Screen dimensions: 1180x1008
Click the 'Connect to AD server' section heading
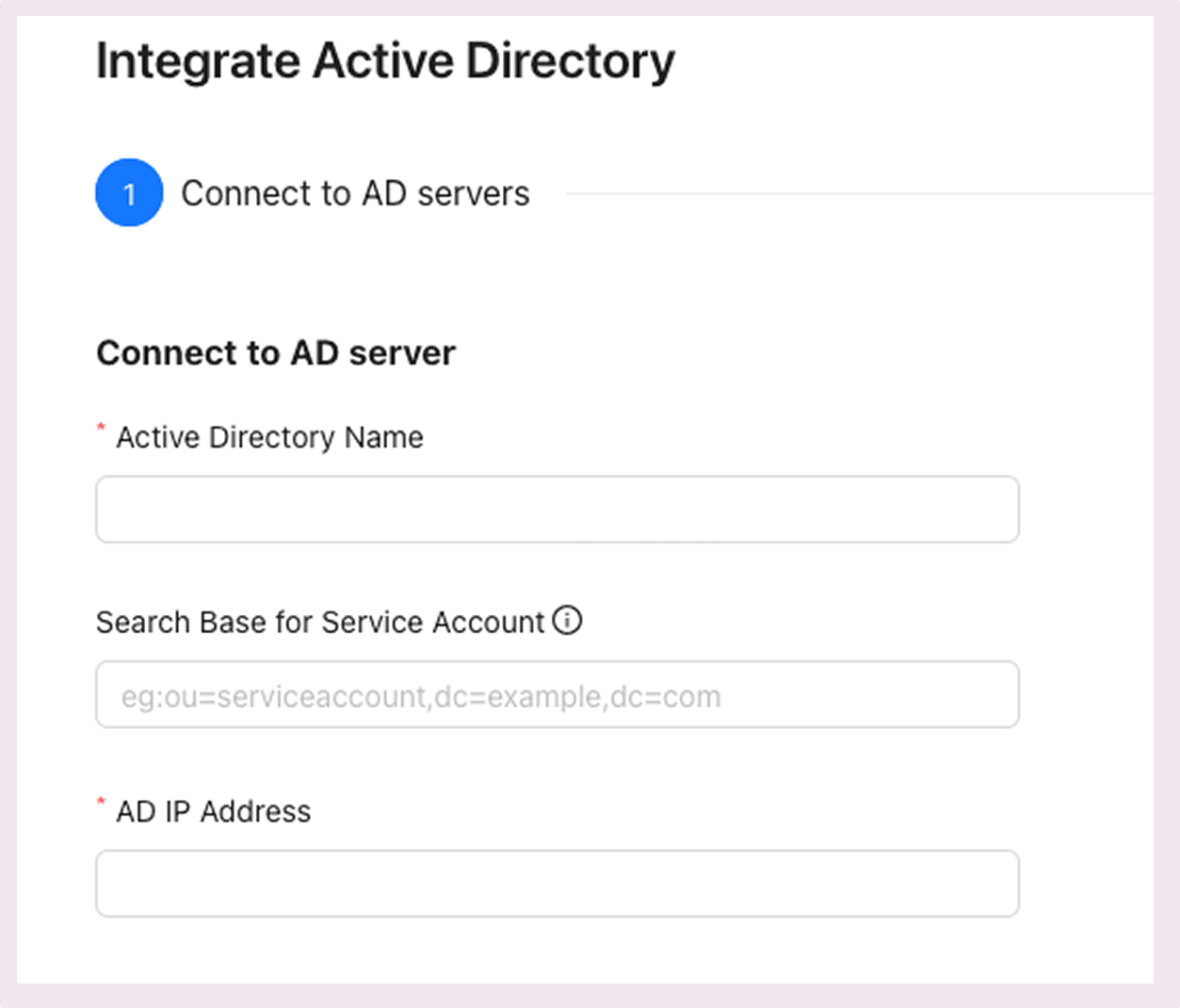[x=276, y=353]
